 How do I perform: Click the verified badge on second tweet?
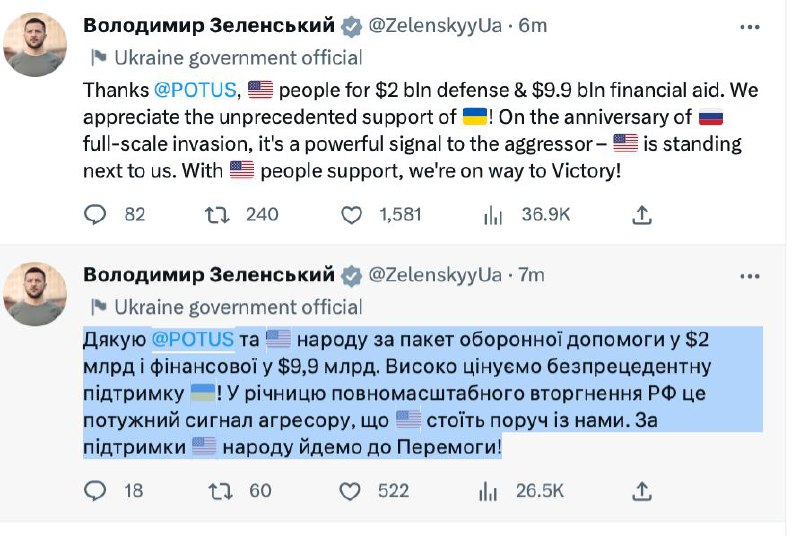[x=351, y=275]
